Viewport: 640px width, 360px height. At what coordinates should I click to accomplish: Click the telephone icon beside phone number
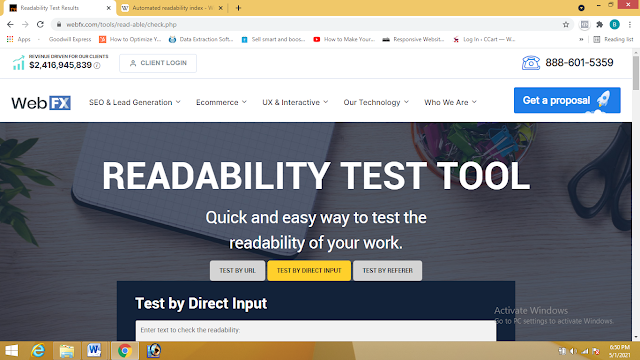click(x=531, y=63)
